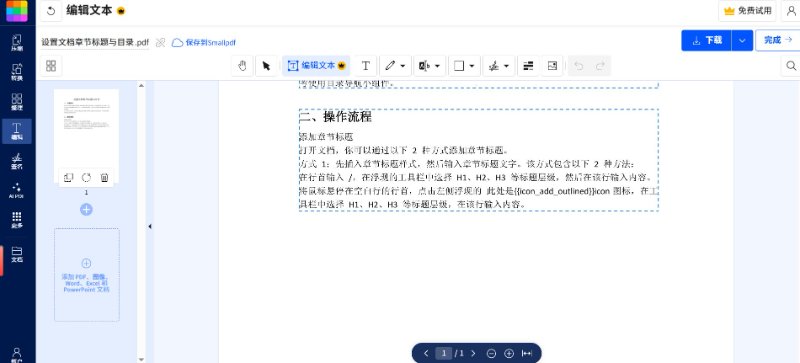This screenshot has width=800, height=363.
Task: Click the duplicate page icon on thumbnail
Action: [x=68, y=178]
